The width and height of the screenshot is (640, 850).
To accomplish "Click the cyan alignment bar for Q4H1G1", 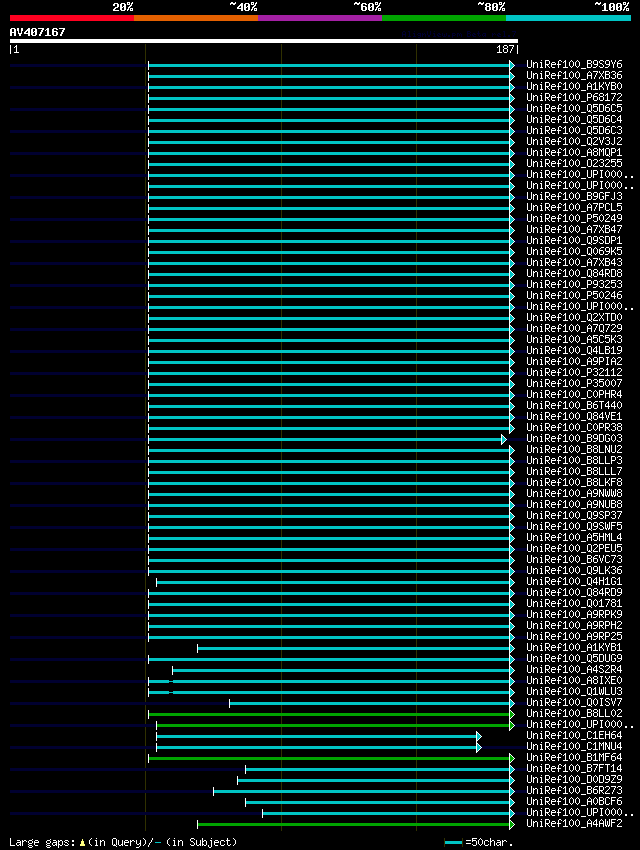I will click(335, 582).
